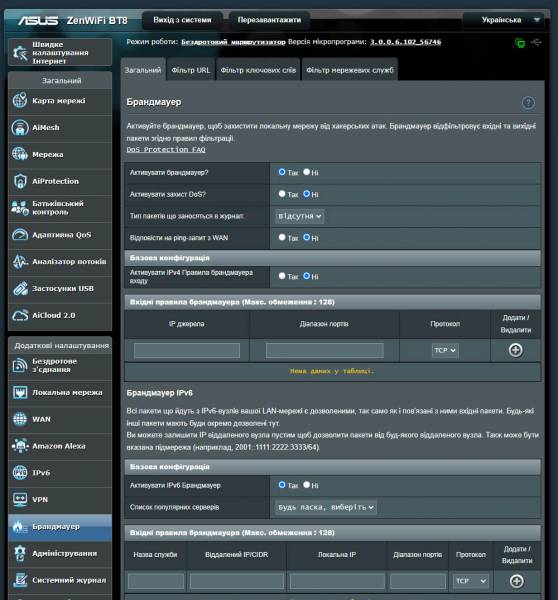The image size is (558, 600).
Task: Click Перезавантажити reboot button
Action: [269, 20]
